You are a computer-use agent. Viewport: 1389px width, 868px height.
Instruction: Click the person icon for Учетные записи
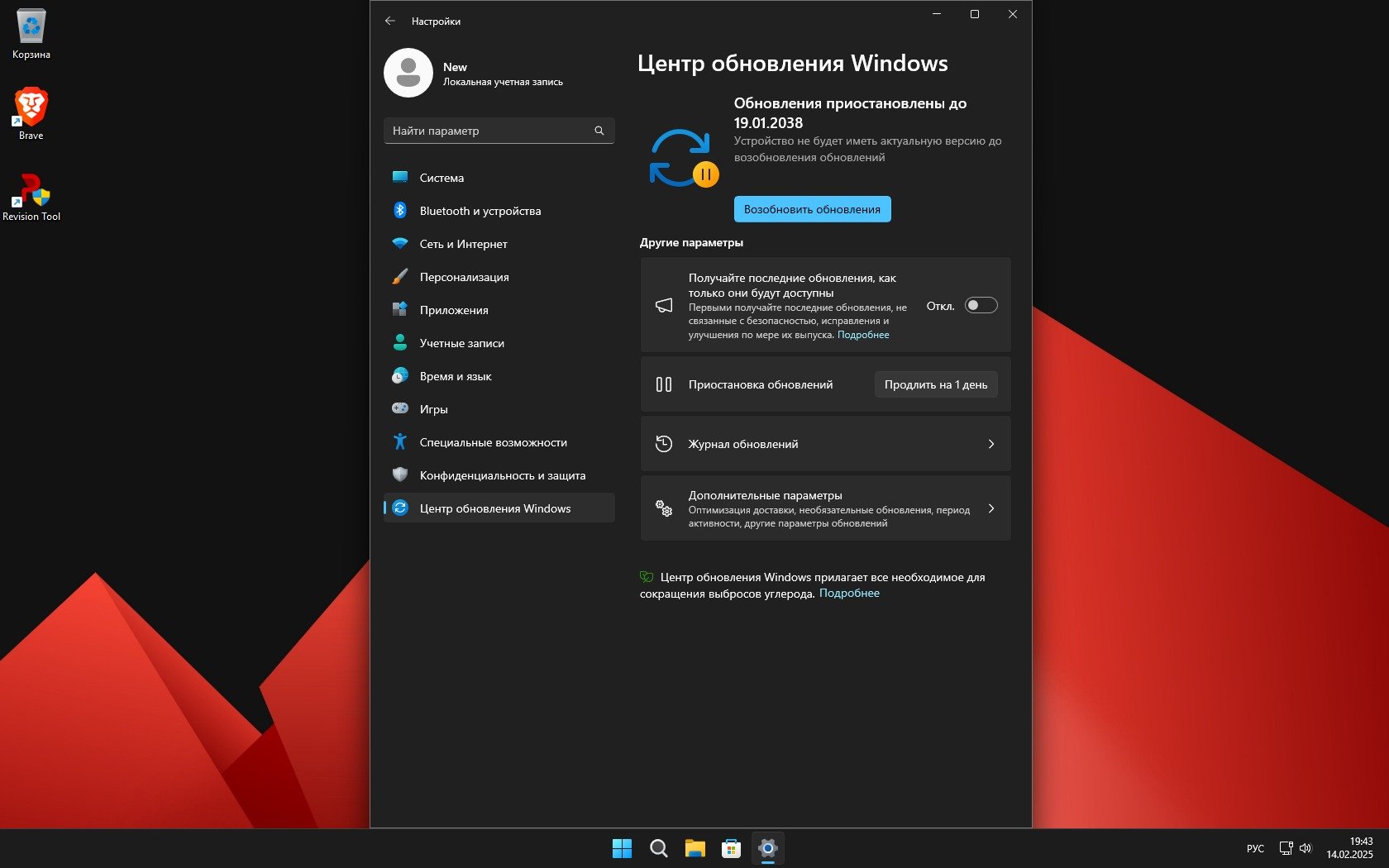(x=400, y=342)
